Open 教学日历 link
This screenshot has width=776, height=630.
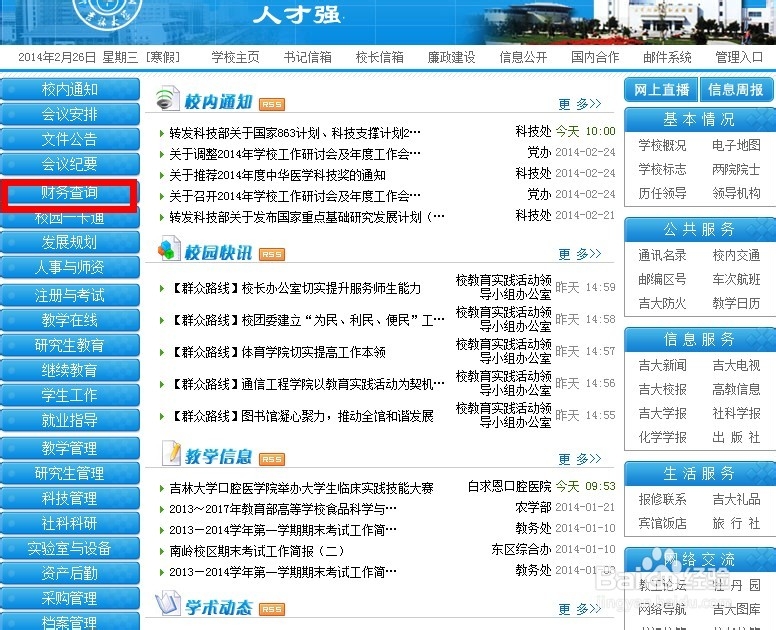pyautogui.click(x=736, y=303)
